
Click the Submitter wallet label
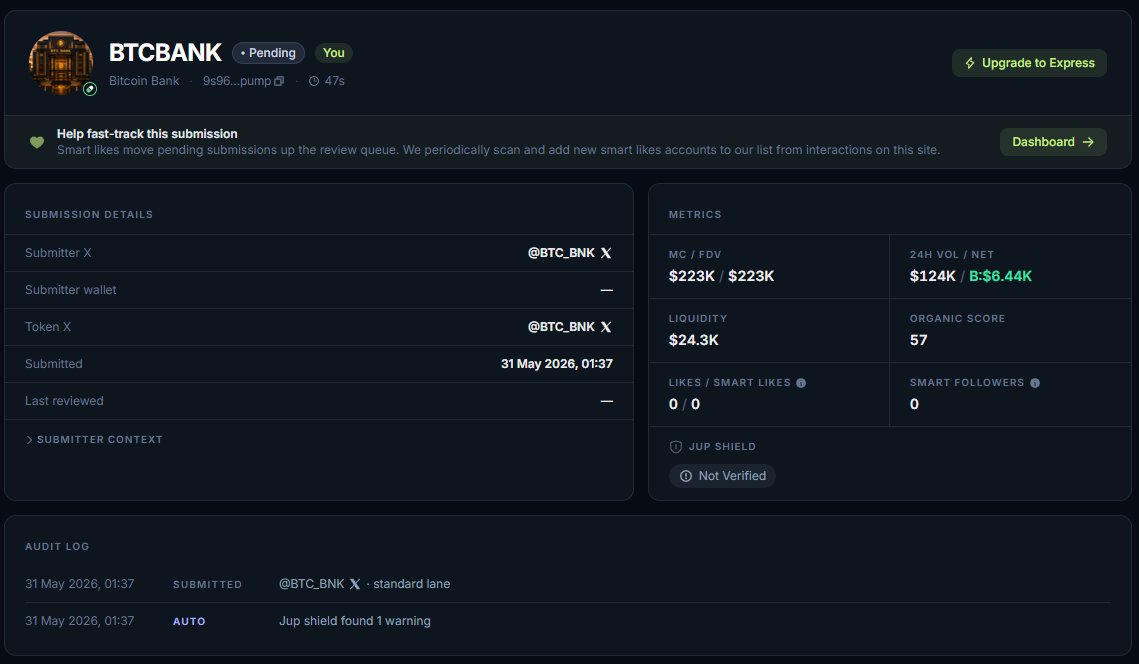tap(70, 290)
